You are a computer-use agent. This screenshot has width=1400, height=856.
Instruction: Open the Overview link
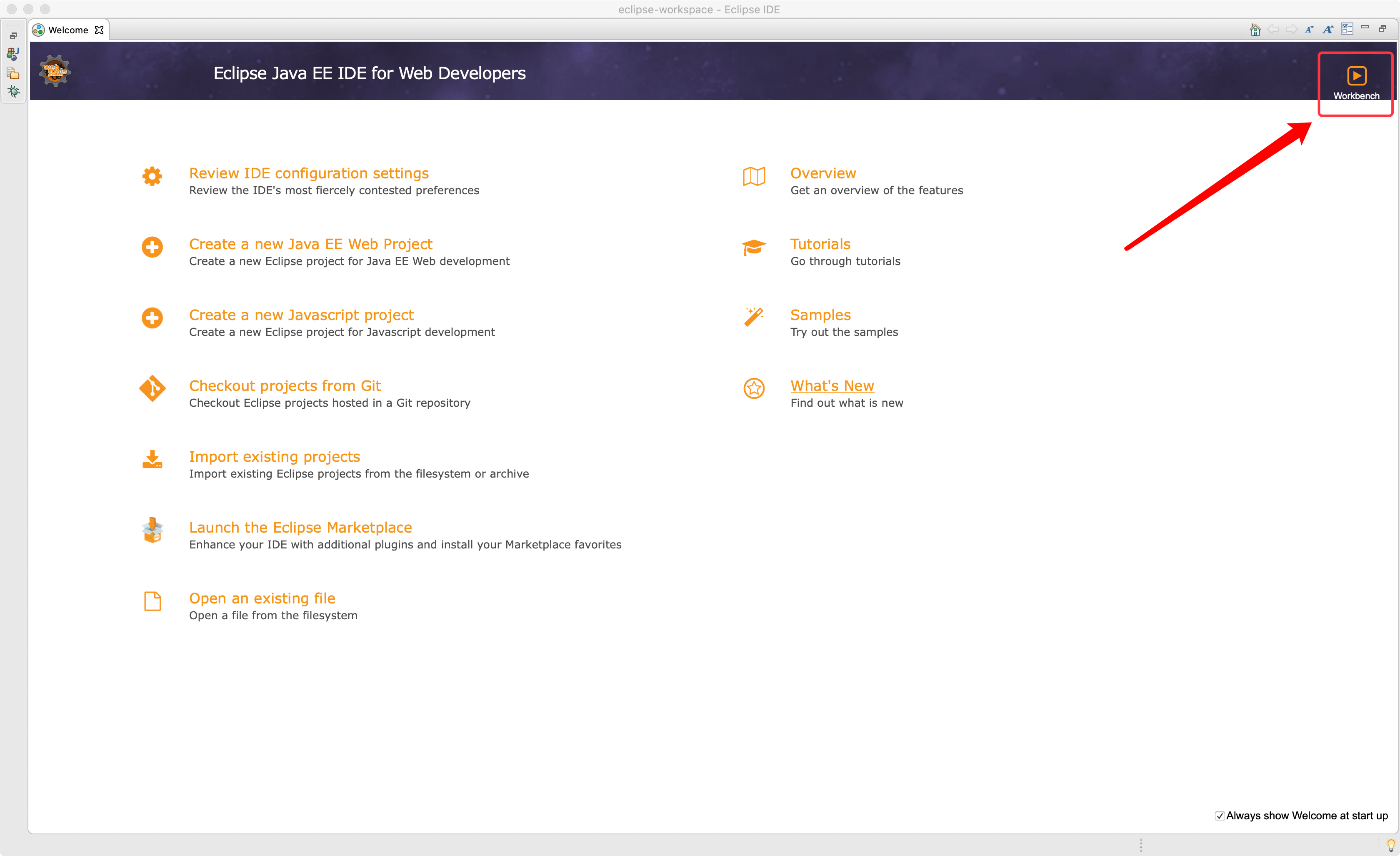(823, 173)
